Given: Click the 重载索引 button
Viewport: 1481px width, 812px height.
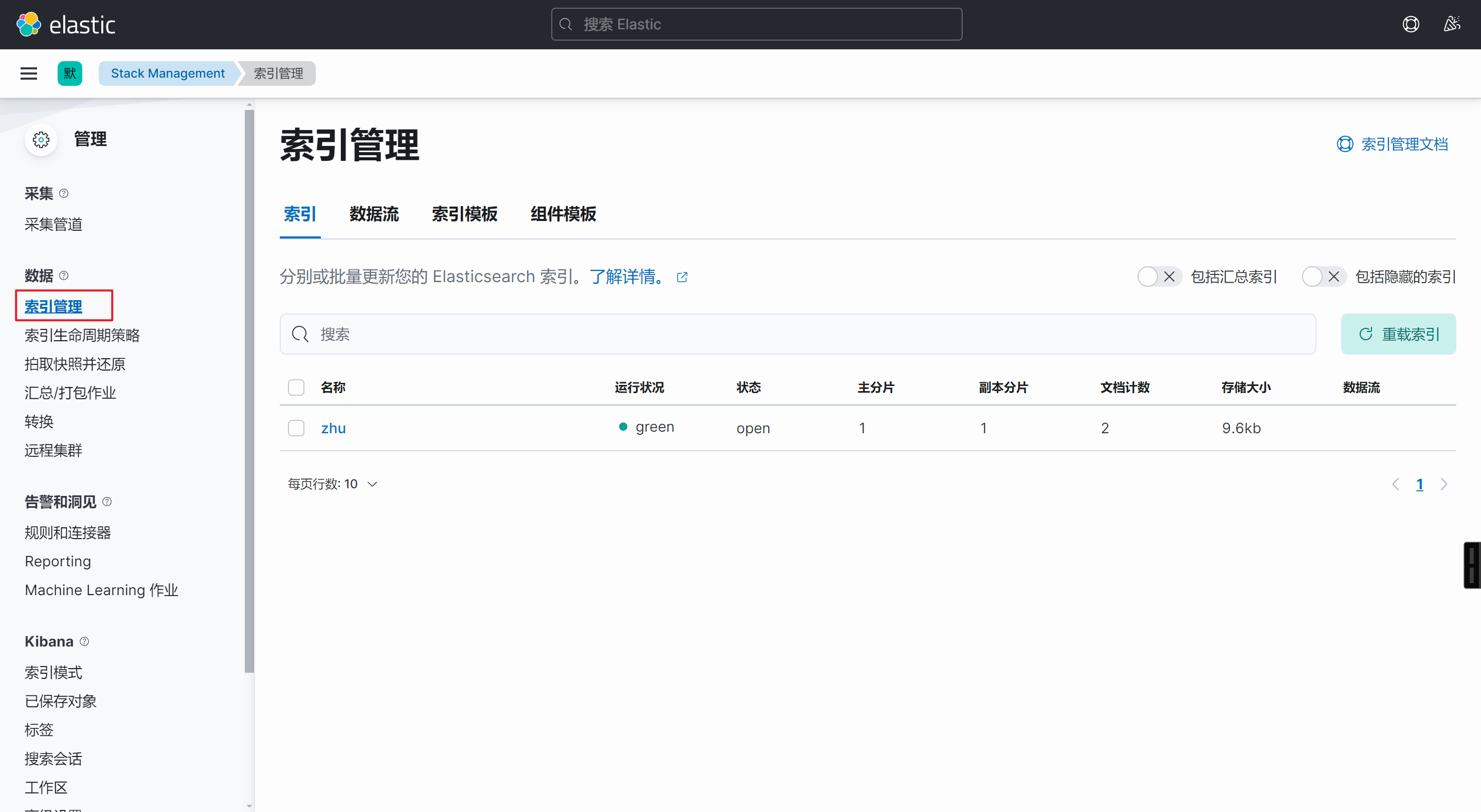Looking at the screenshot, I should tap(1398, 334).
